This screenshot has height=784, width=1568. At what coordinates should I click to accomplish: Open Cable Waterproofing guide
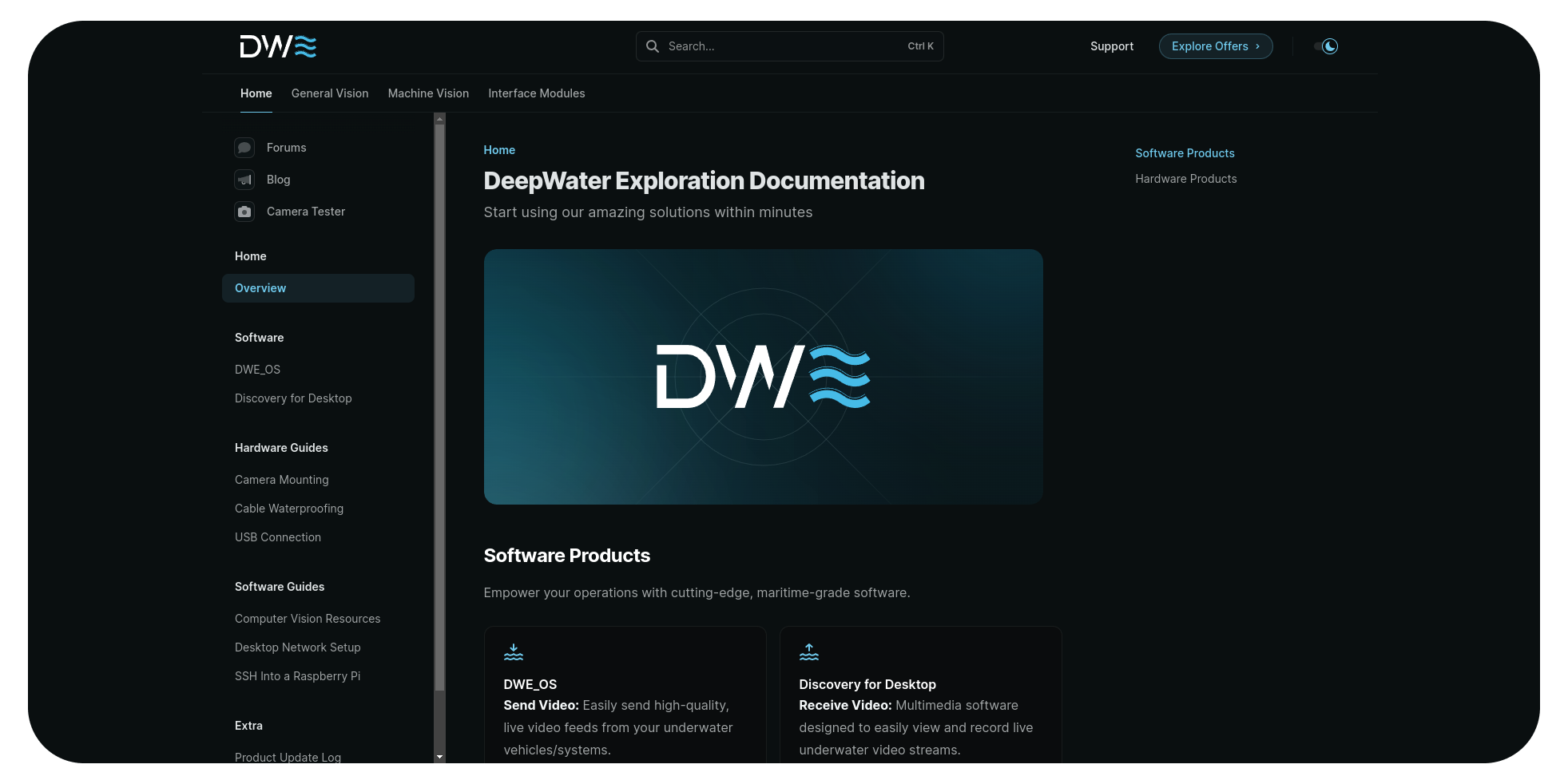click(289, 509)
